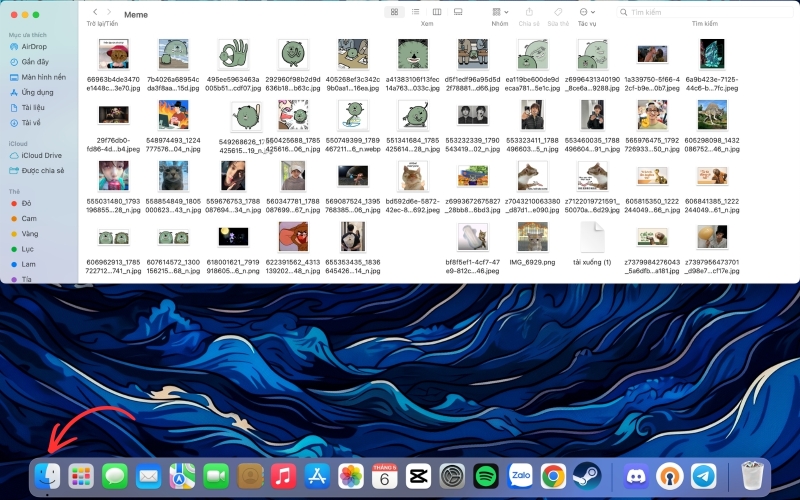Switch Finder to list view

415,12
